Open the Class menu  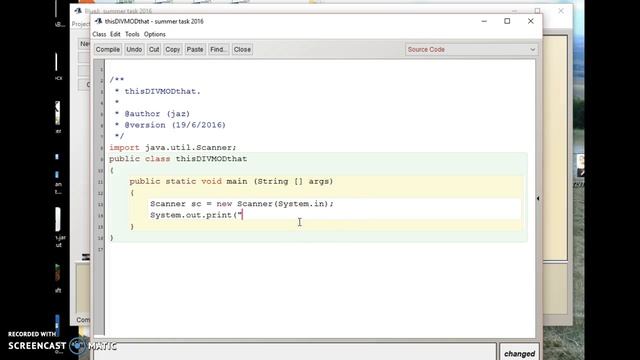click(99, 34)
